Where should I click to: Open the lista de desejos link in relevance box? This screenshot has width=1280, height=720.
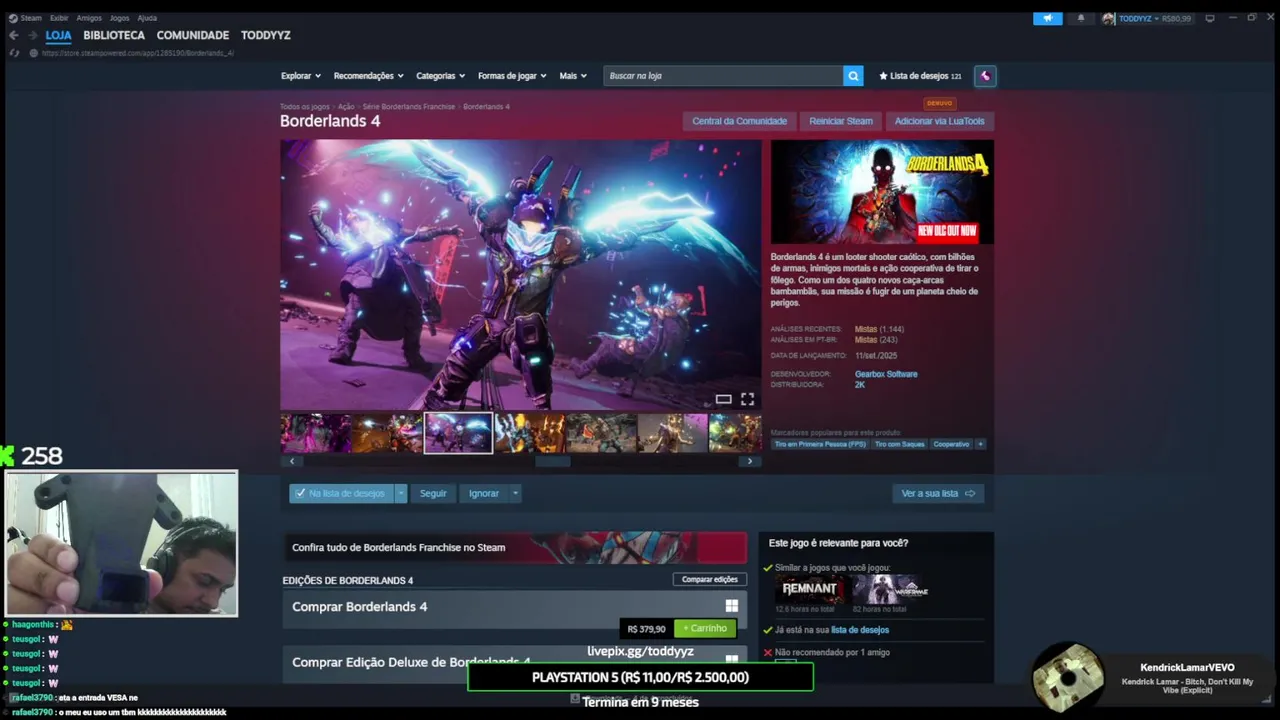pos(860,630)
